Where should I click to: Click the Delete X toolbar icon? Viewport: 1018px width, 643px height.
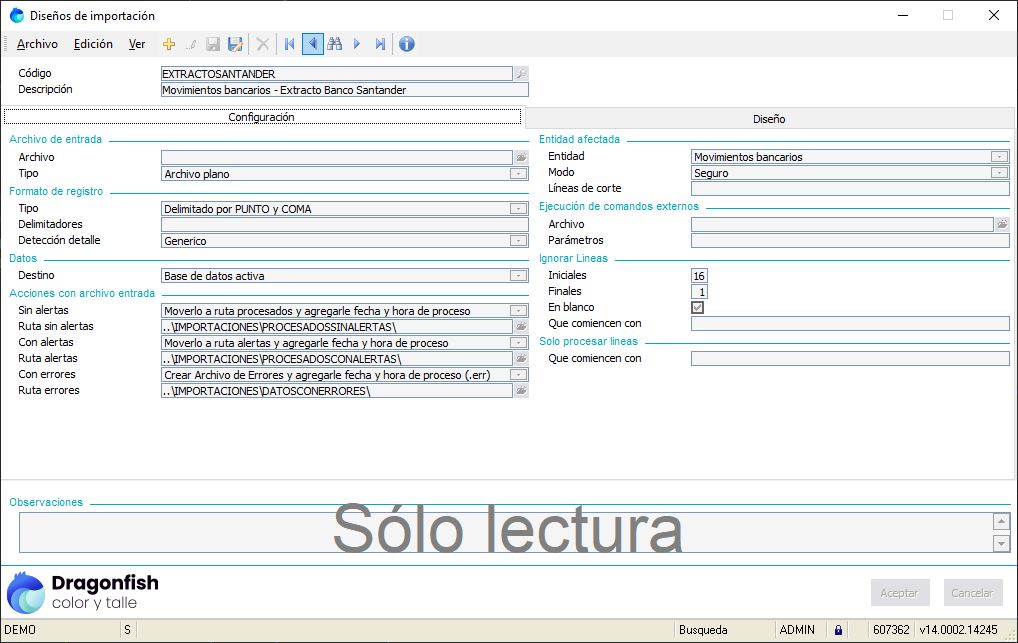tap(263, 44)
